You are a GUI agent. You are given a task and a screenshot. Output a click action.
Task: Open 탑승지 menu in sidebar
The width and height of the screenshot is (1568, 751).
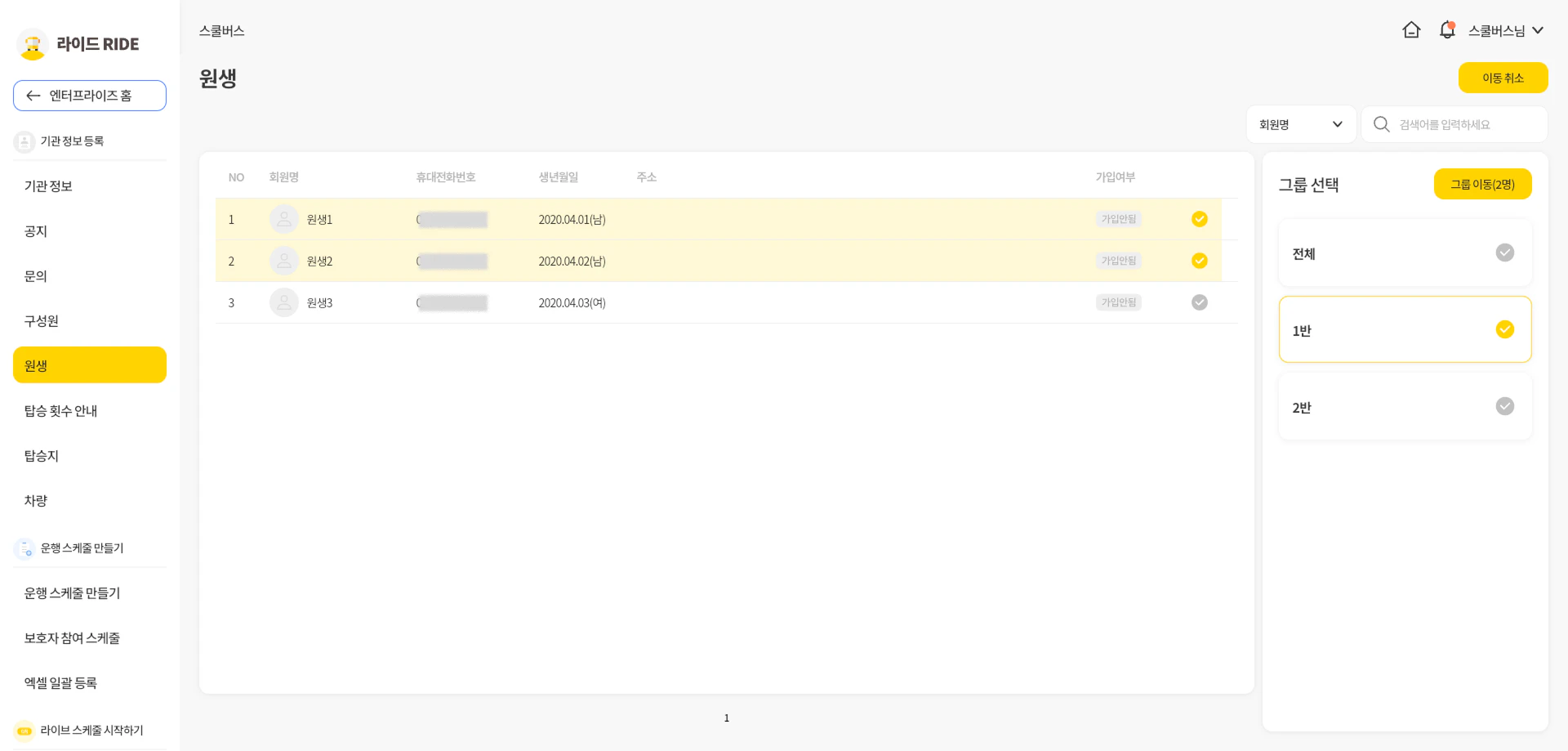(x=42, y=456)
